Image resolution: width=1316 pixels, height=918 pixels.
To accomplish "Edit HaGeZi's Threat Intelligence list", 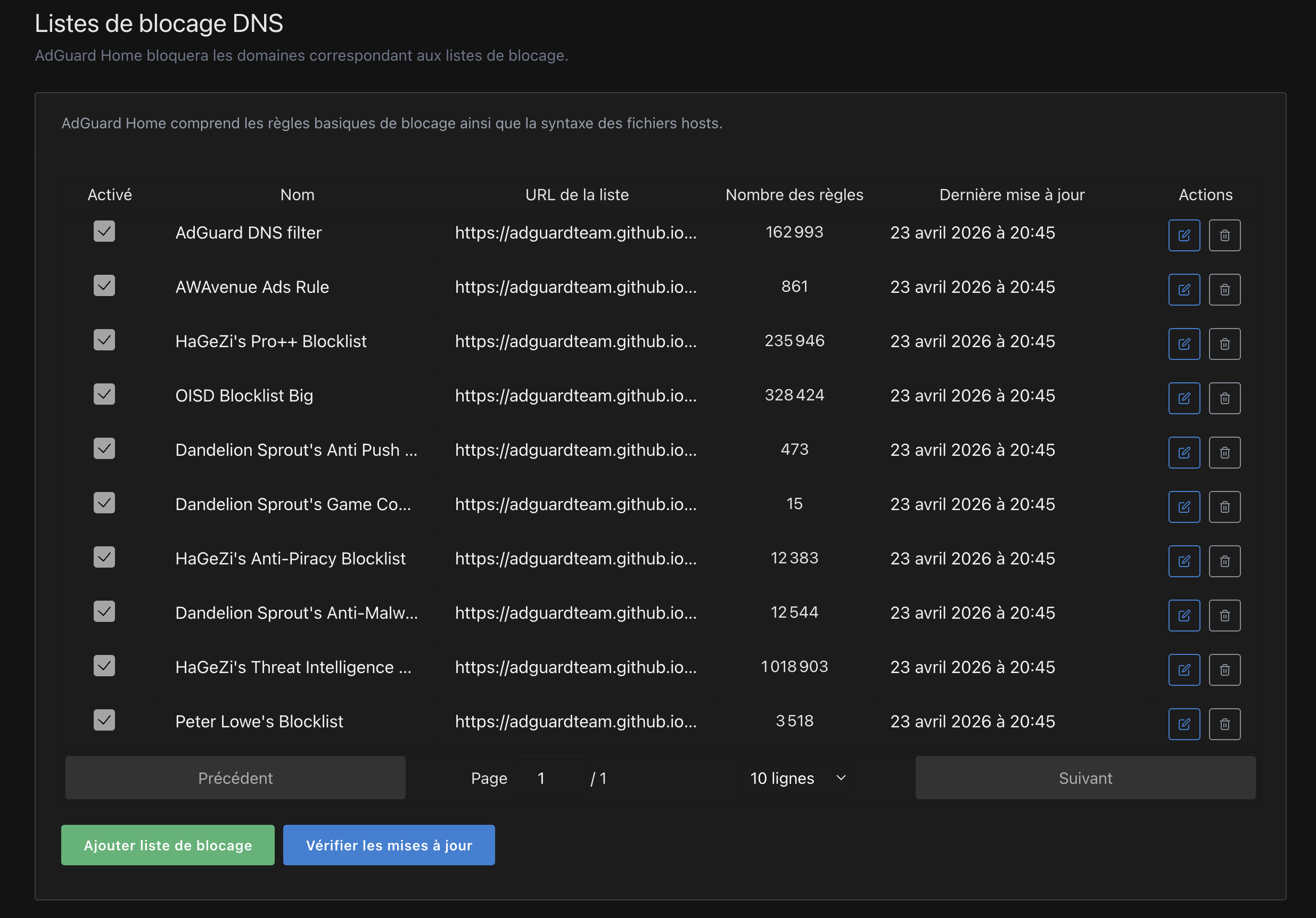I will [x=1184, y=670].
